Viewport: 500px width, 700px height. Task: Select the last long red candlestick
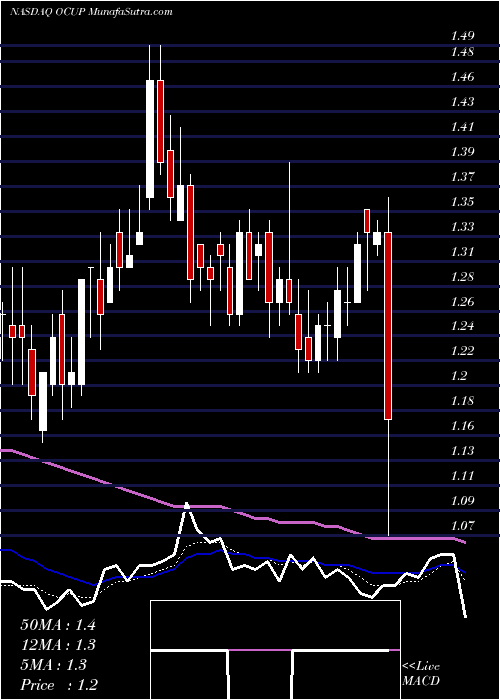pyautogui.click(x=388, y=326)
